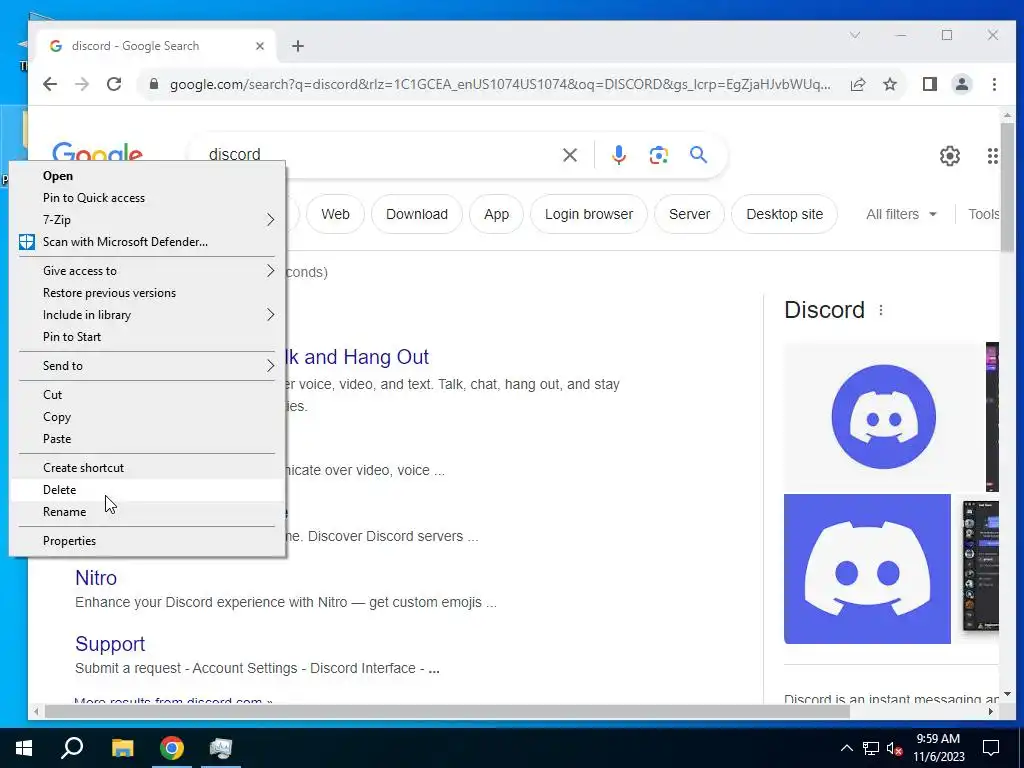Screen dimensions: 1024x768
Task: Open the taskbar app next to Chrome
Action: coord(221,748)
